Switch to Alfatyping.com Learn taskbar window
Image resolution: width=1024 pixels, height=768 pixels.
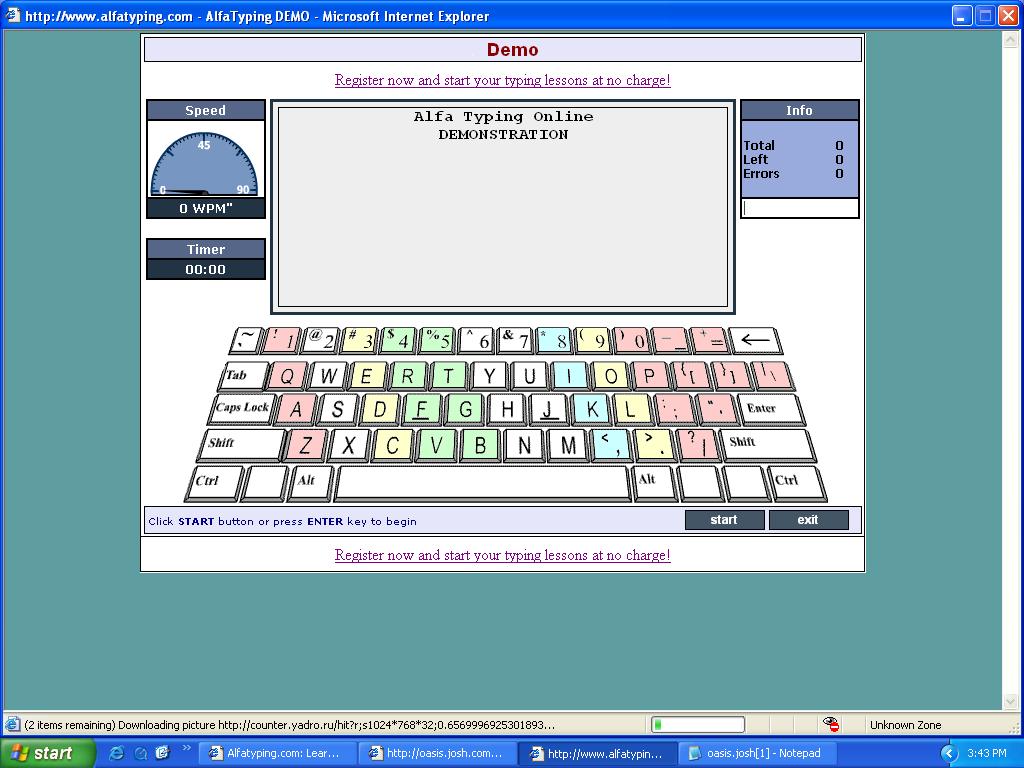[275, 753]
